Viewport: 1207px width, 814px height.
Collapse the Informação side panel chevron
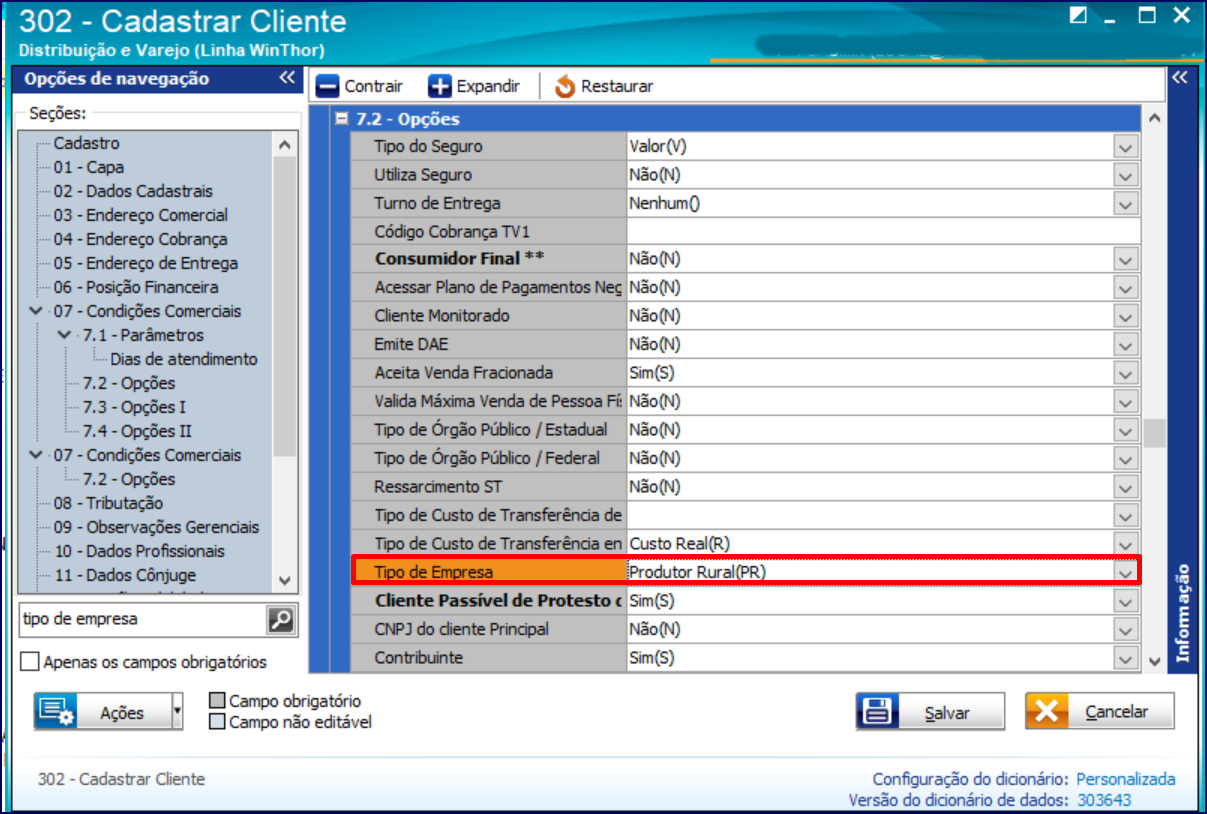[1179, 78]
